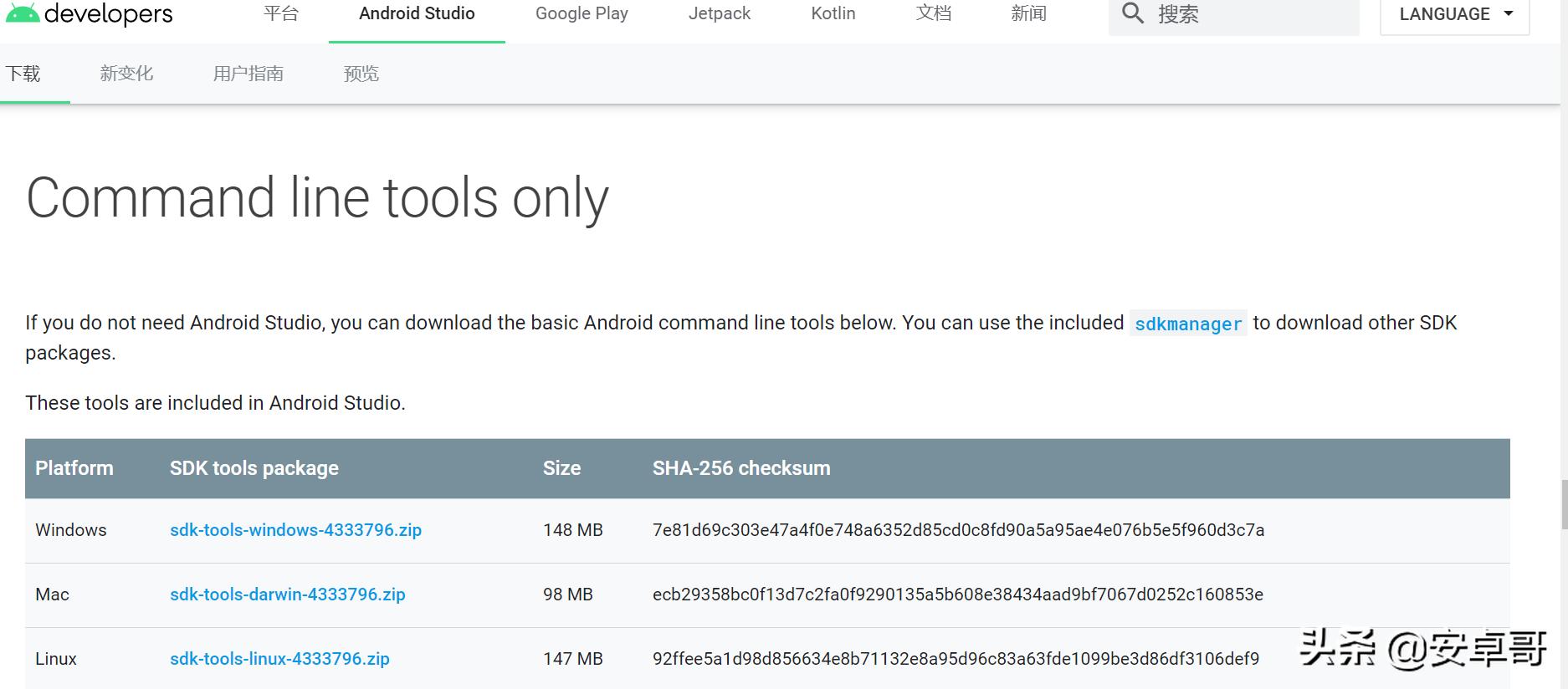1568x689 pixels.
Task: Download sdk-tools-darwin-4333796.zip
Action: coord(287,595)
